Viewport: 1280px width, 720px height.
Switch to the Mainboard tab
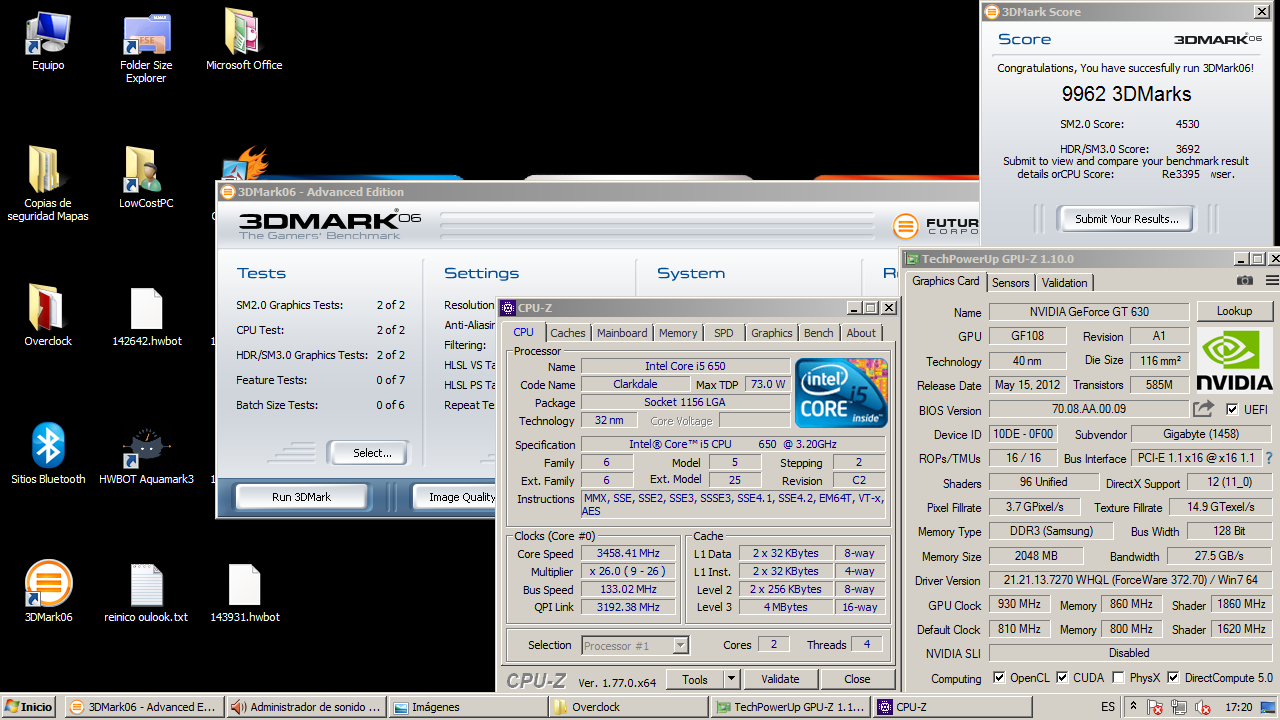point(622,333)
